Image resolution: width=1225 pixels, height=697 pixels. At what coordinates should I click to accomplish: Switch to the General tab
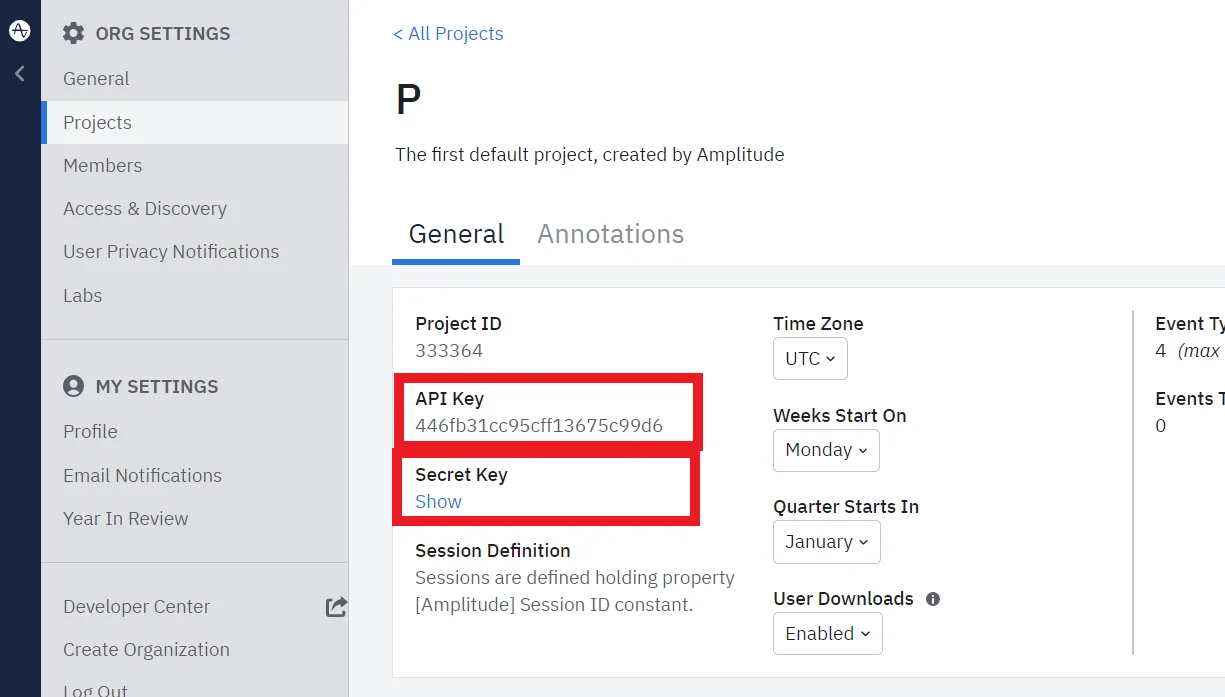[x=456, y=234]
